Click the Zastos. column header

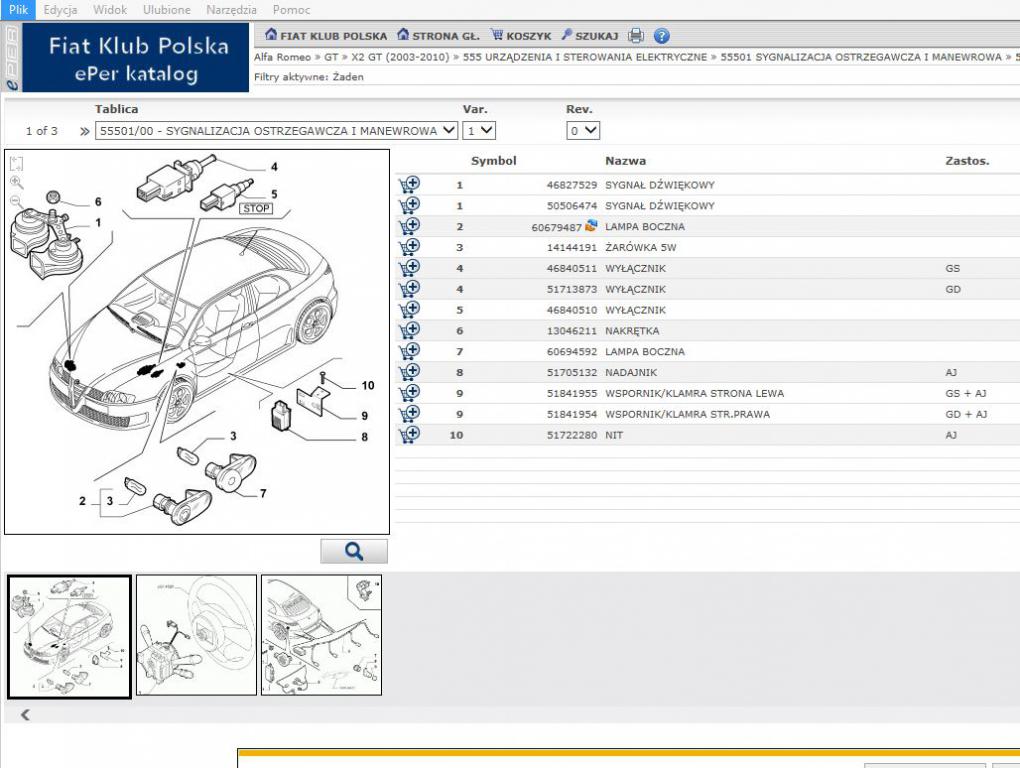[967, 161]
